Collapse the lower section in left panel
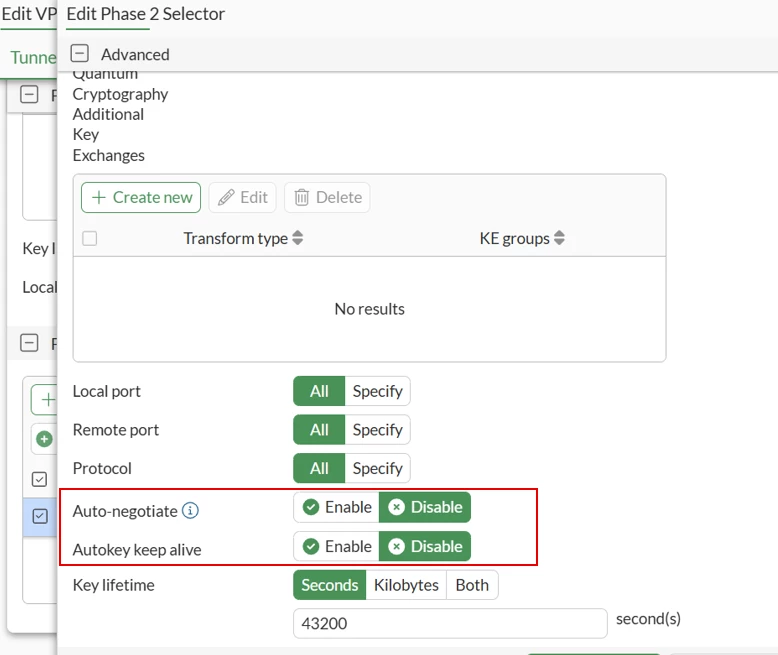Viewport: 778px width, 655px height. (29, 342)
